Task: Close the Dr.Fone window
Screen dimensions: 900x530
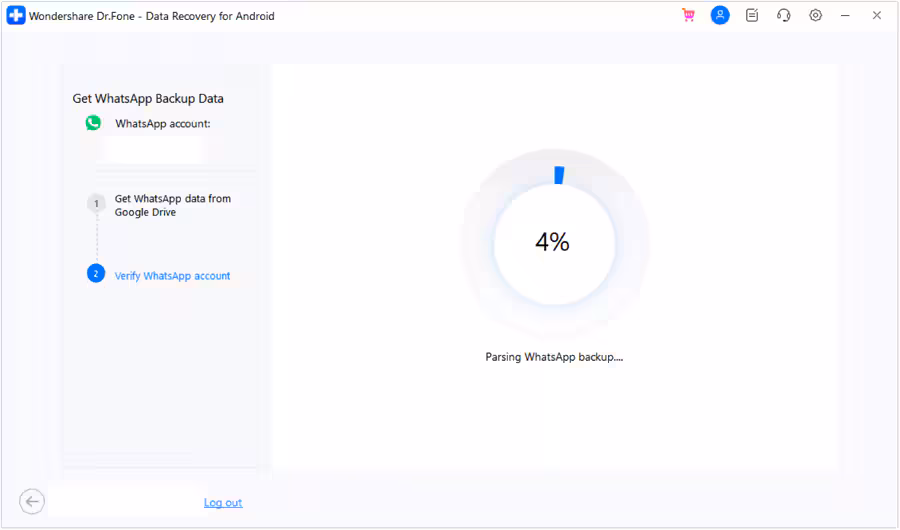Action: 877,16
